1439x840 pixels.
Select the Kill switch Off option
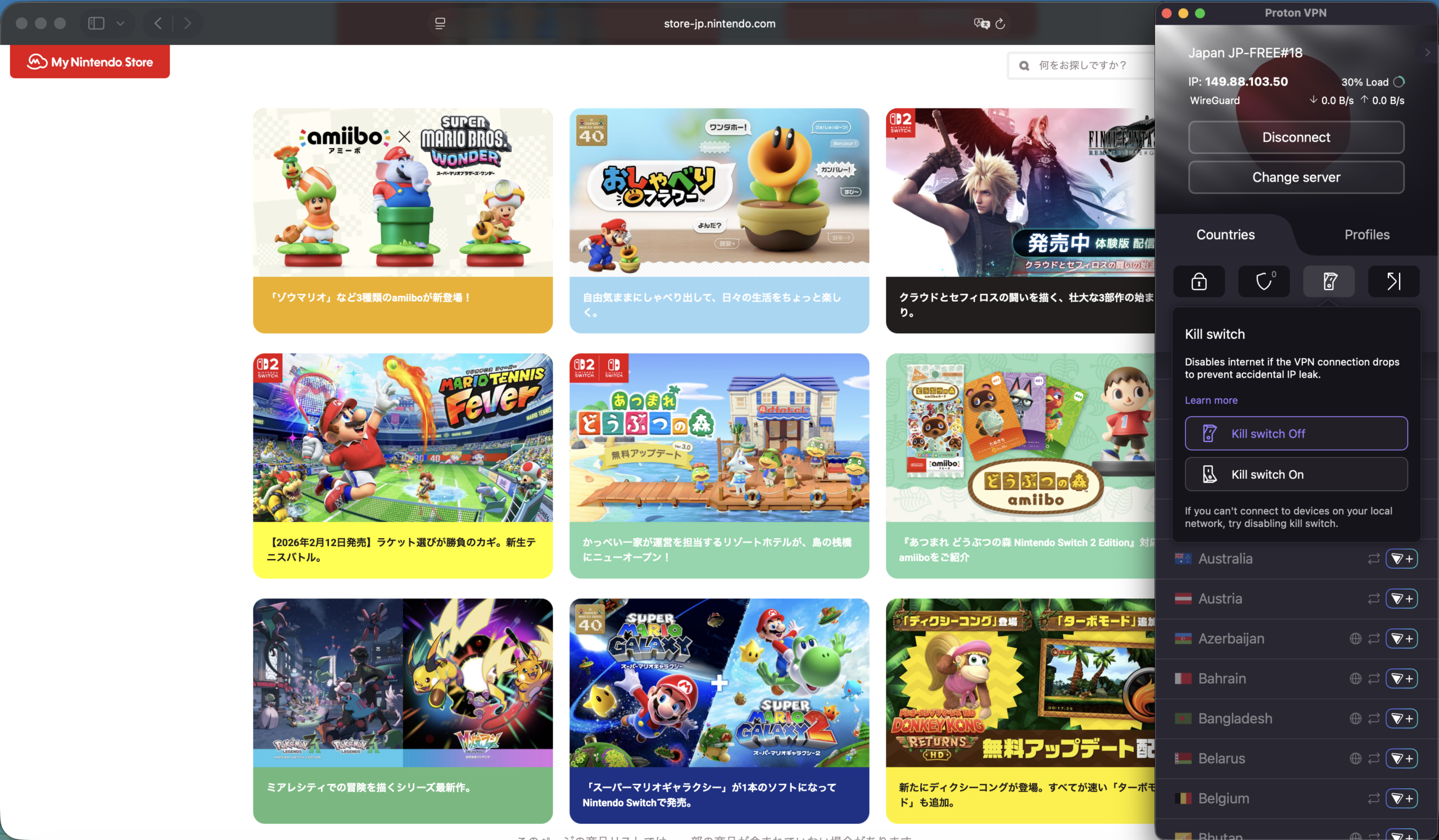point(1296,433)
